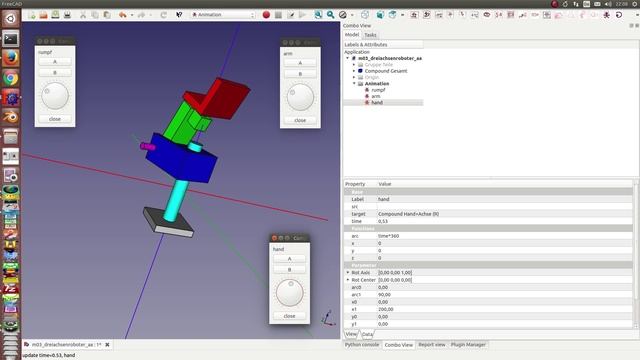Image resolution: width=640 pixels, height=360 pixels.
Task: Click the Copy toolbar icon
Action: pos(95,15)
